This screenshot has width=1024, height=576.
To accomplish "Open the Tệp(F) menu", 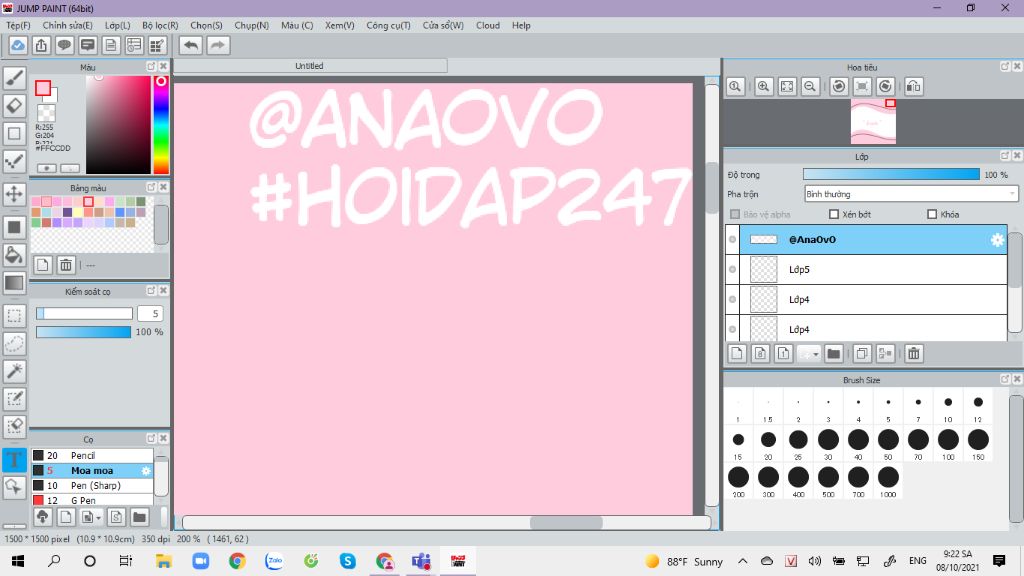I will (x=18, y=25).
